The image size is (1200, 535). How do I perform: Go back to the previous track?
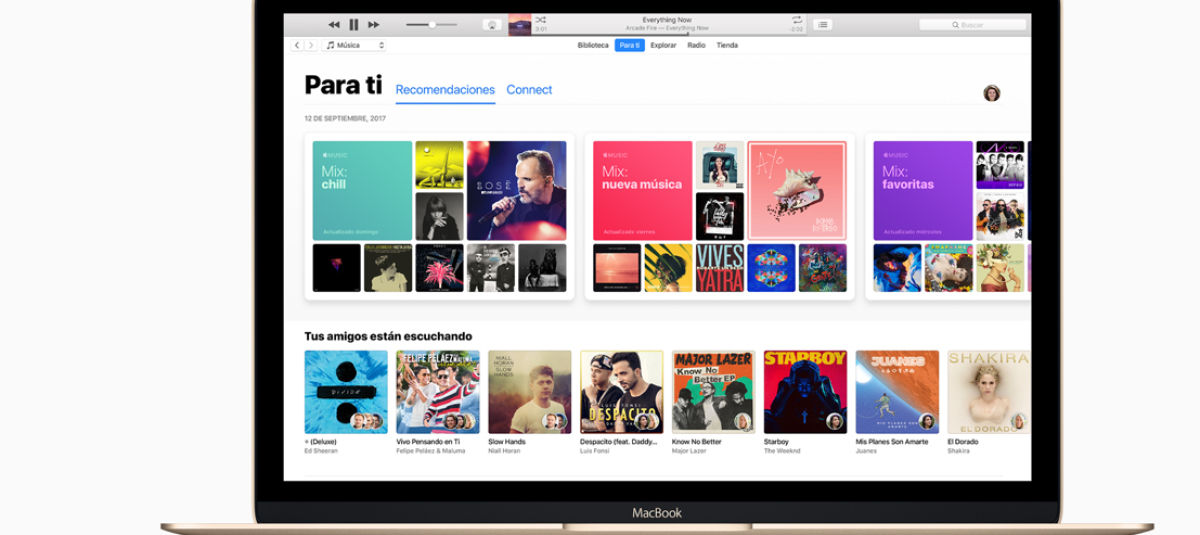click(333, 25)
